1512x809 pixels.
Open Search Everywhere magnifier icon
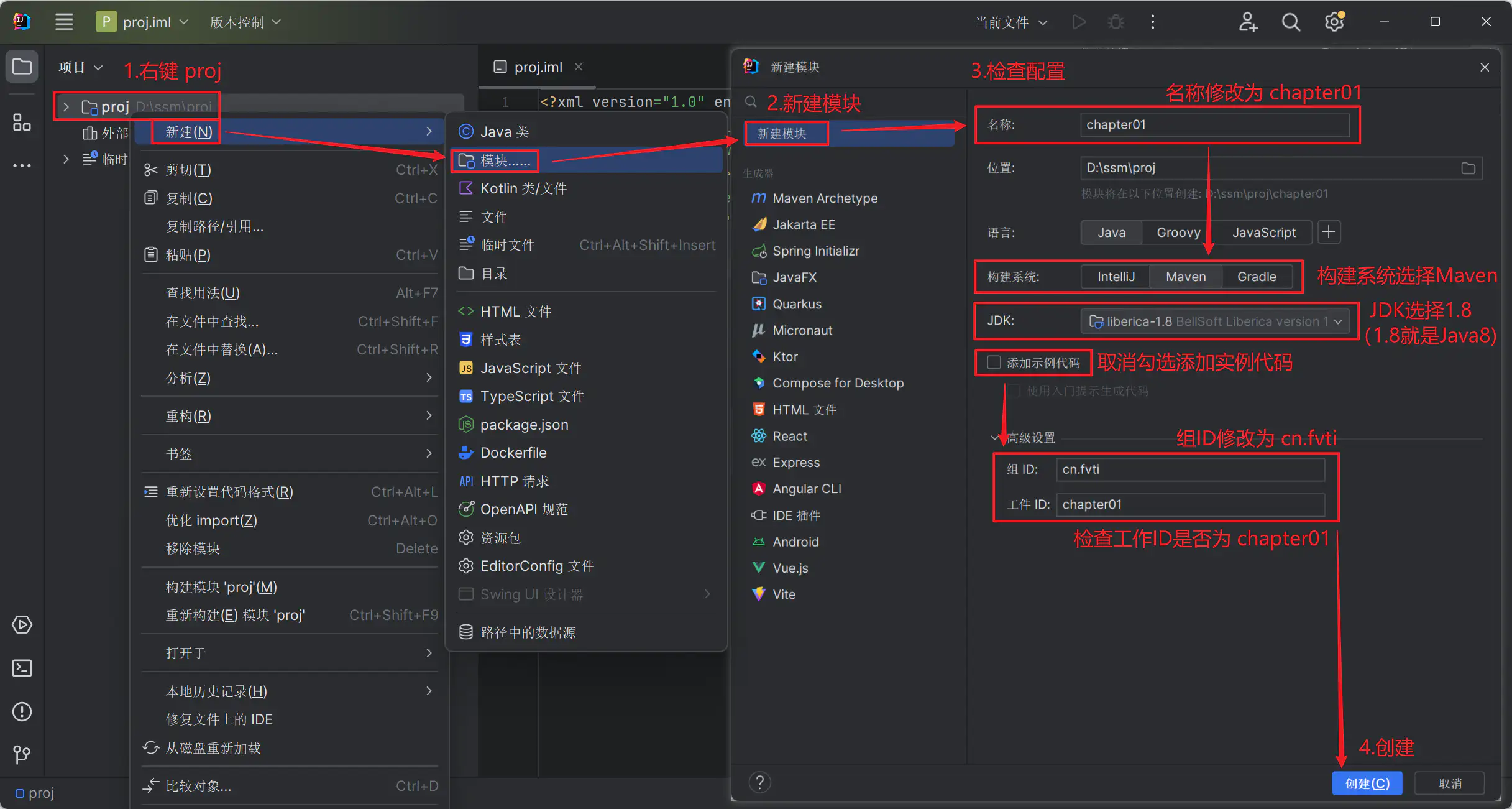coord(1291,22)
